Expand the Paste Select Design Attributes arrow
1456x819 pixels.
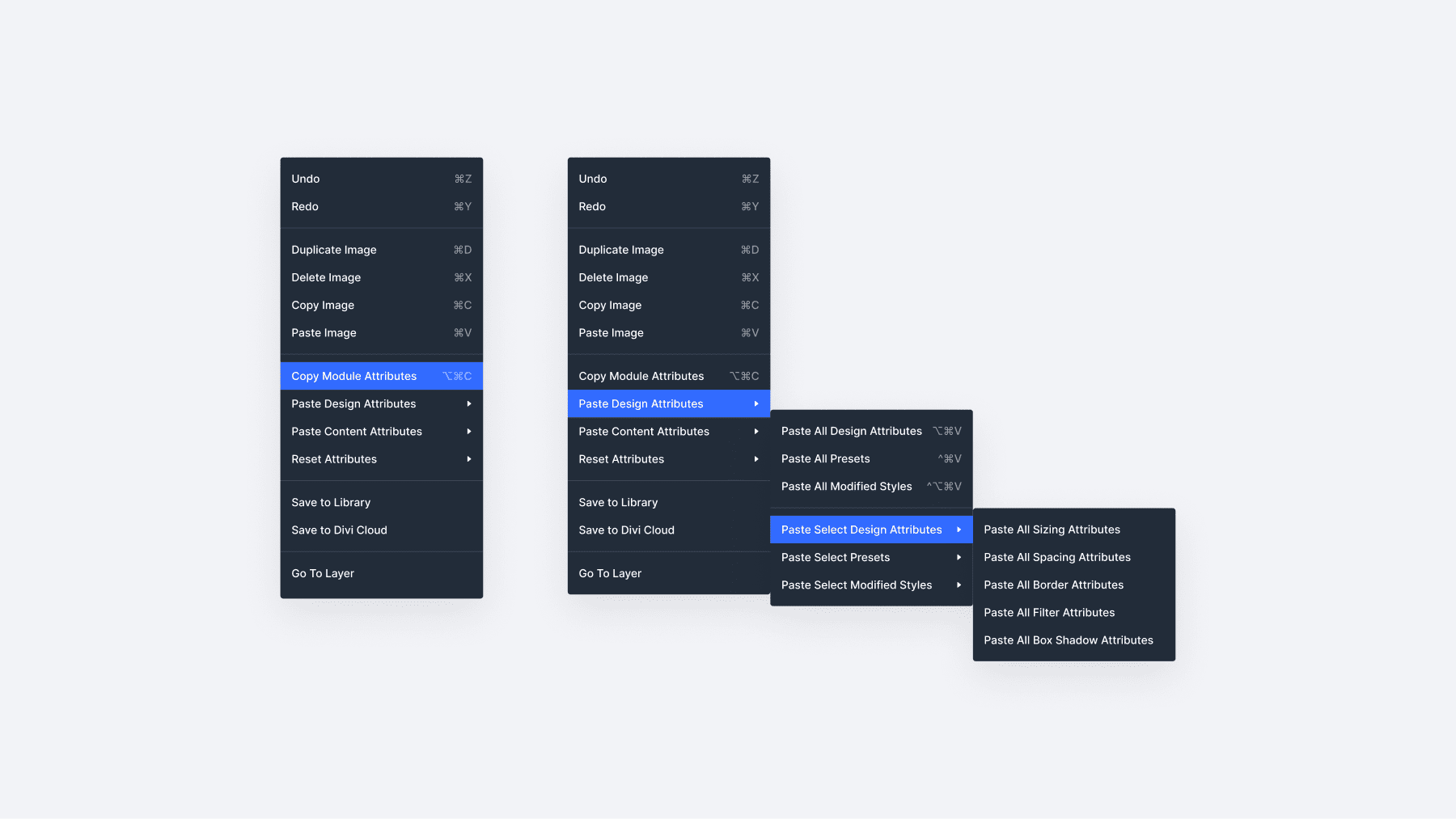pos(959,530)
